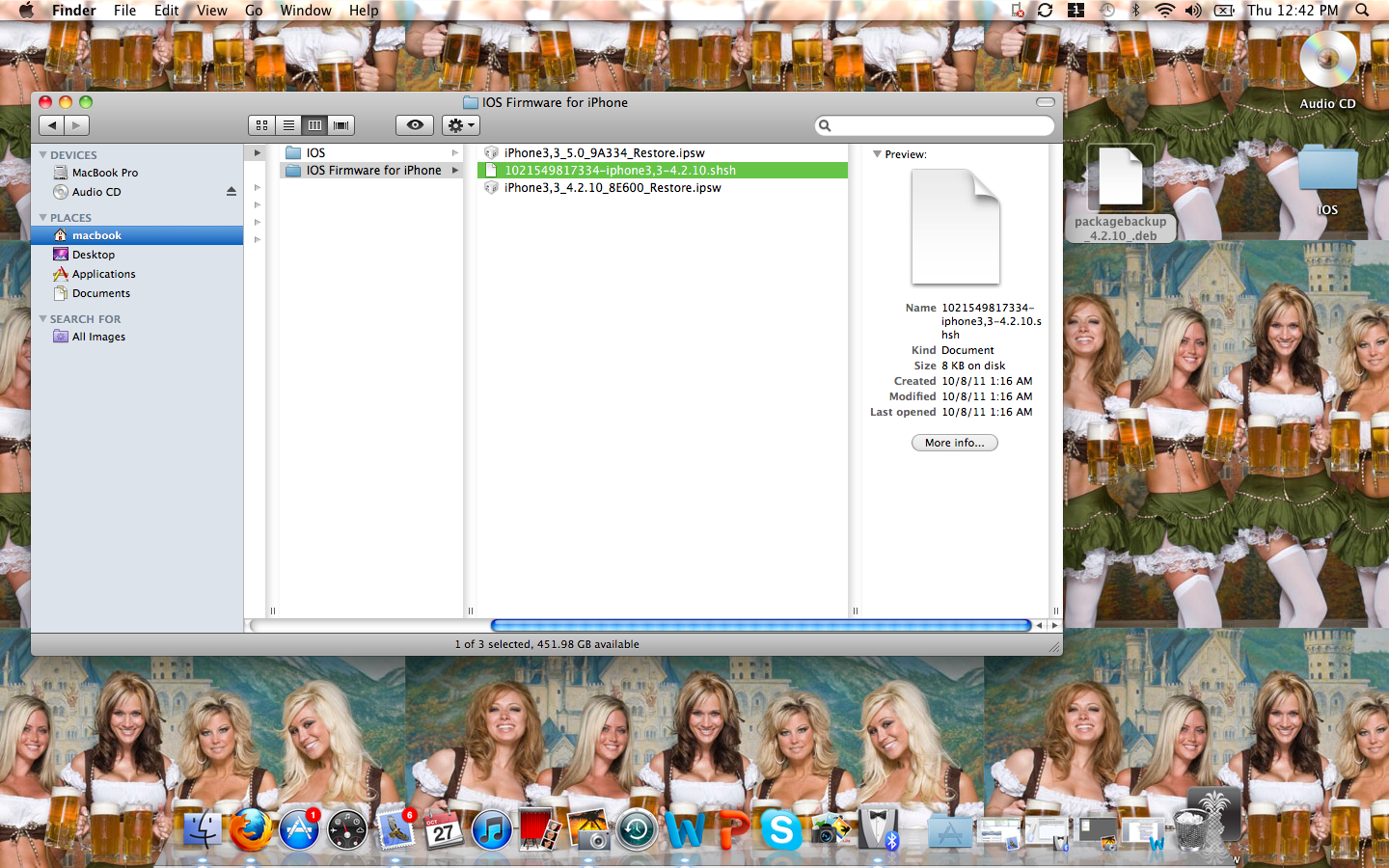Switch Finder to Cover Flow view
Viewport: 1389px width, 868px height.
point(341,125)
